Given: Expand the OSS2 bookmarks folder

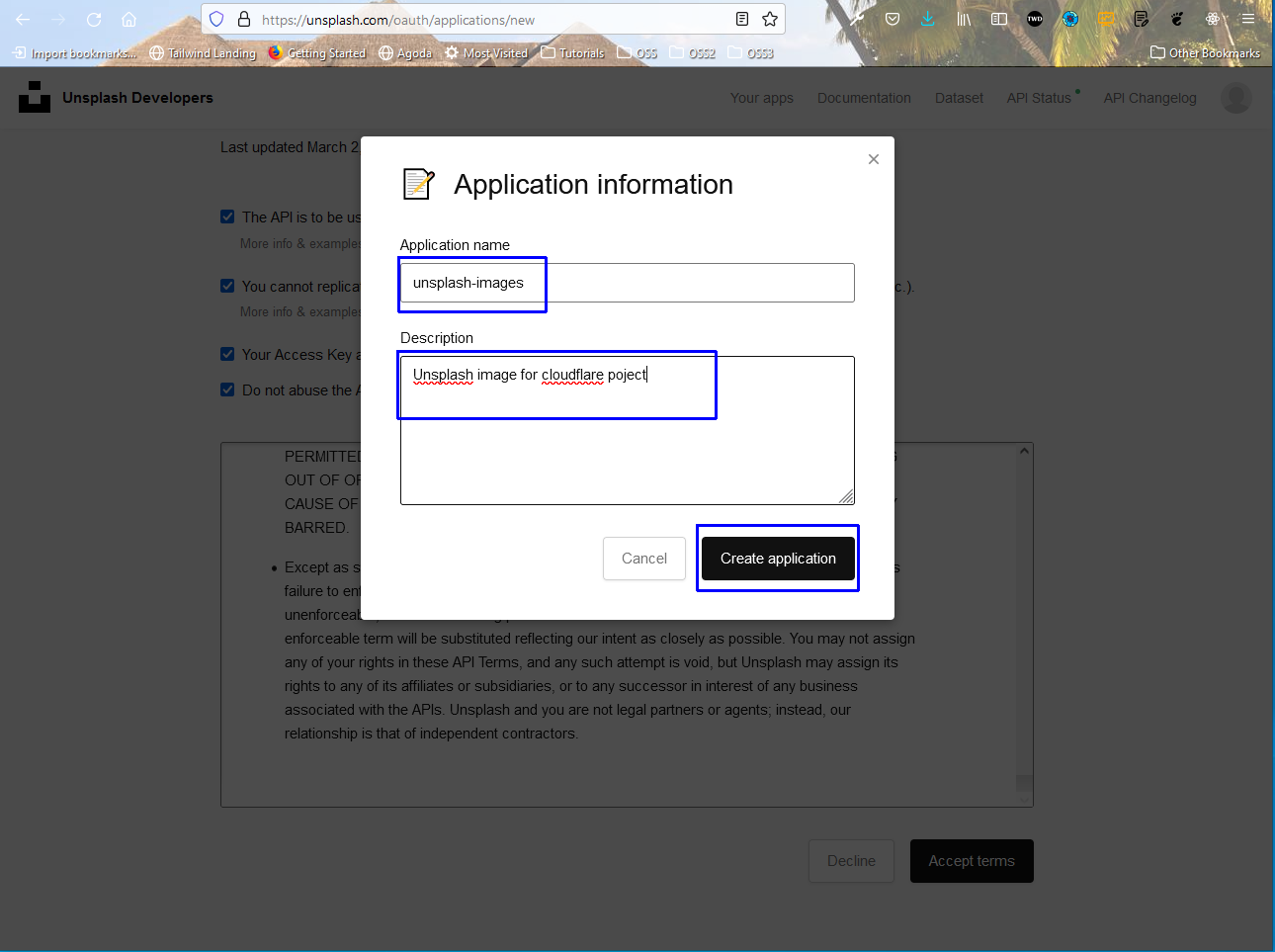Looking at the screenshot, I should point(693,53).
